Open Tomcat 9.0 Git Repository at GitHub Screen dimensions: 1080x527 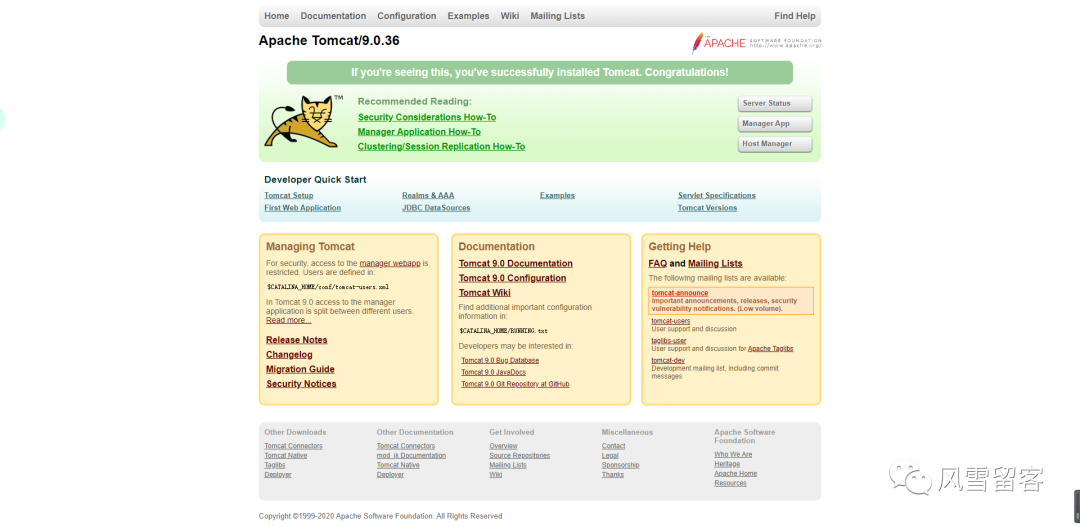point(515,384)
